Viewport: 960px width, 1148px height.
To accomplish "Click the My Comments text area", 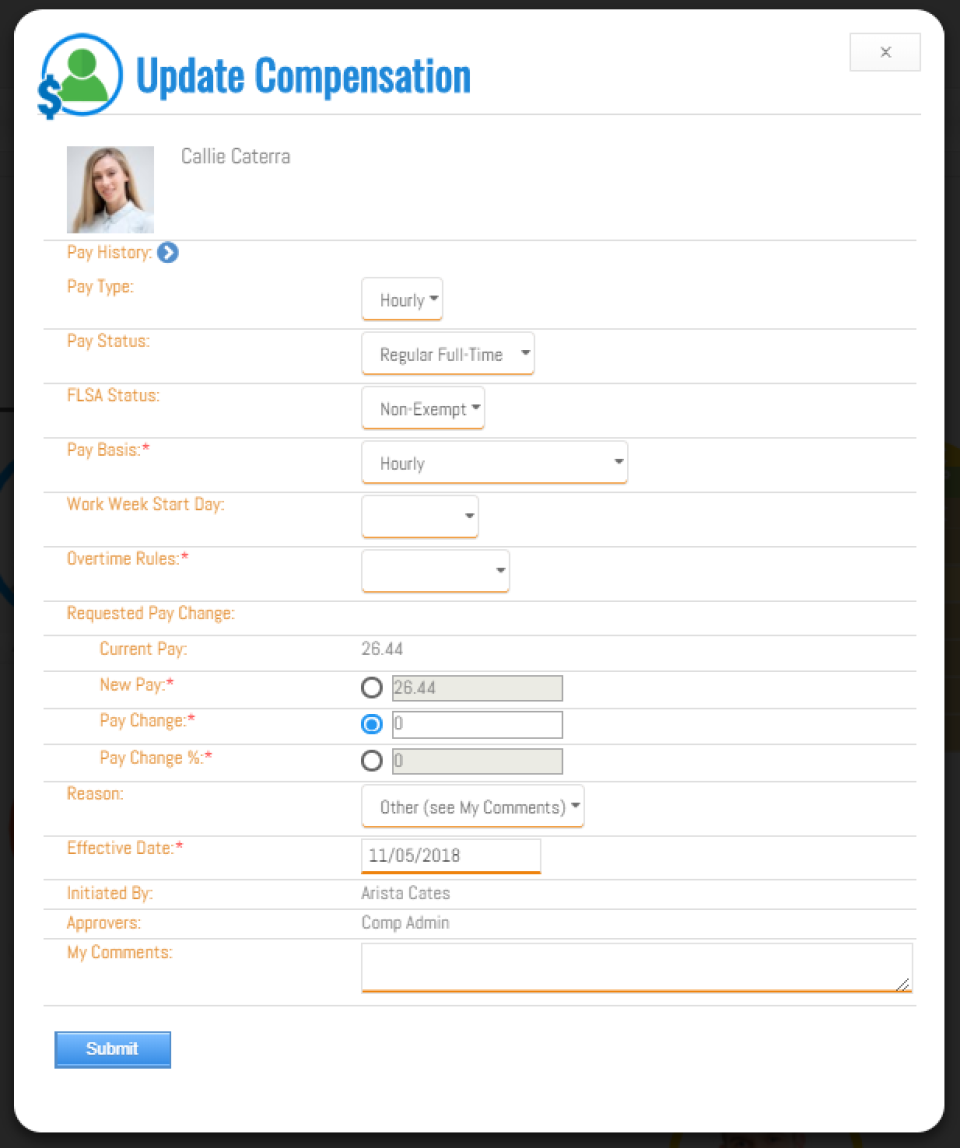I will pyautogui.click(x=636, y=966).
